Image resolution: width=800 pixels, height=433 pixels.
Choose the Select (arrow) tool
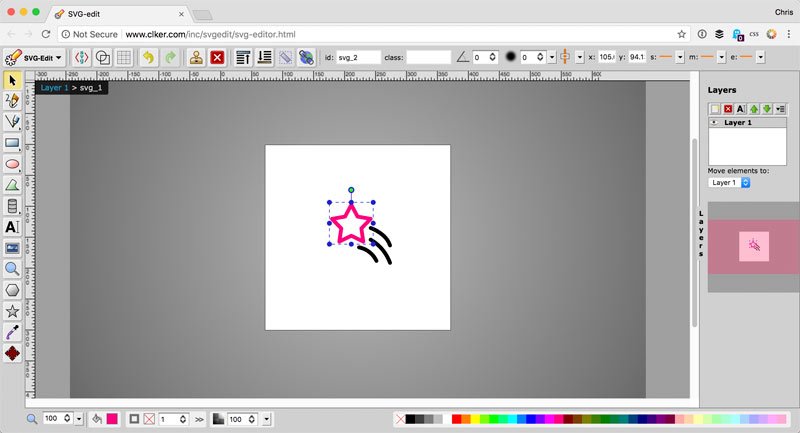12,81
